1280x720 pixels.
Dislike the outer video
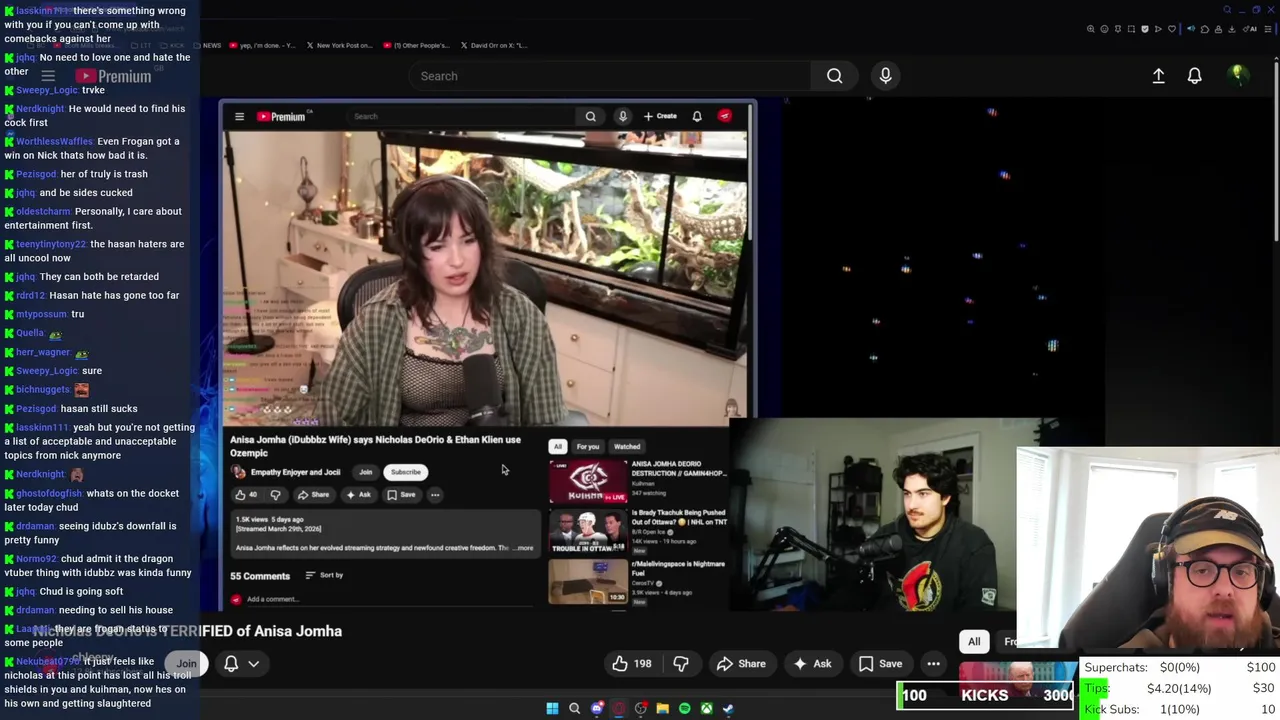681,664
